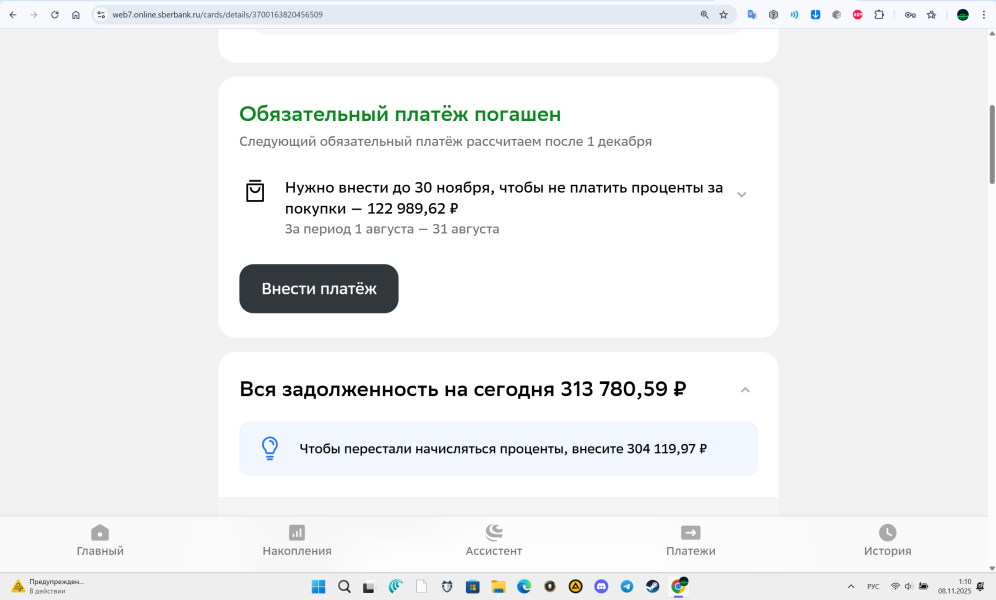996x600 pixels.
Task: Click the Платежи arrow icon
Action: point(691,533)
